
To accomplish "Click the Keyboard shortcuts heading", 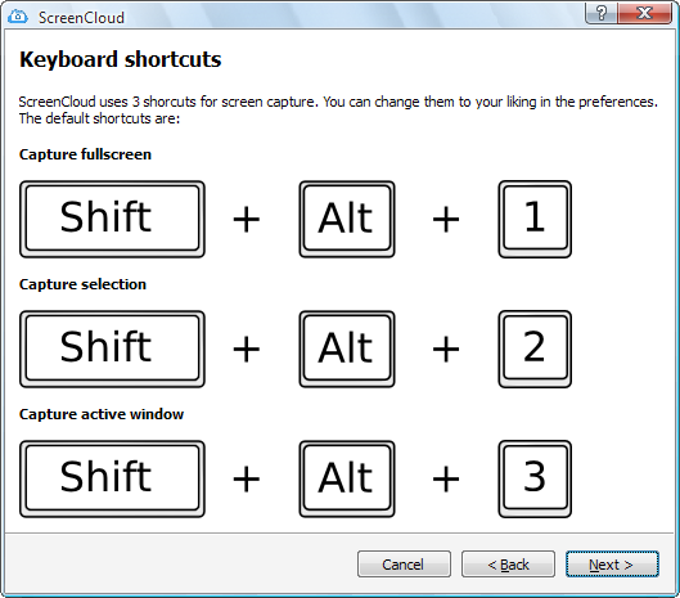I will click(x=121, y=59).
